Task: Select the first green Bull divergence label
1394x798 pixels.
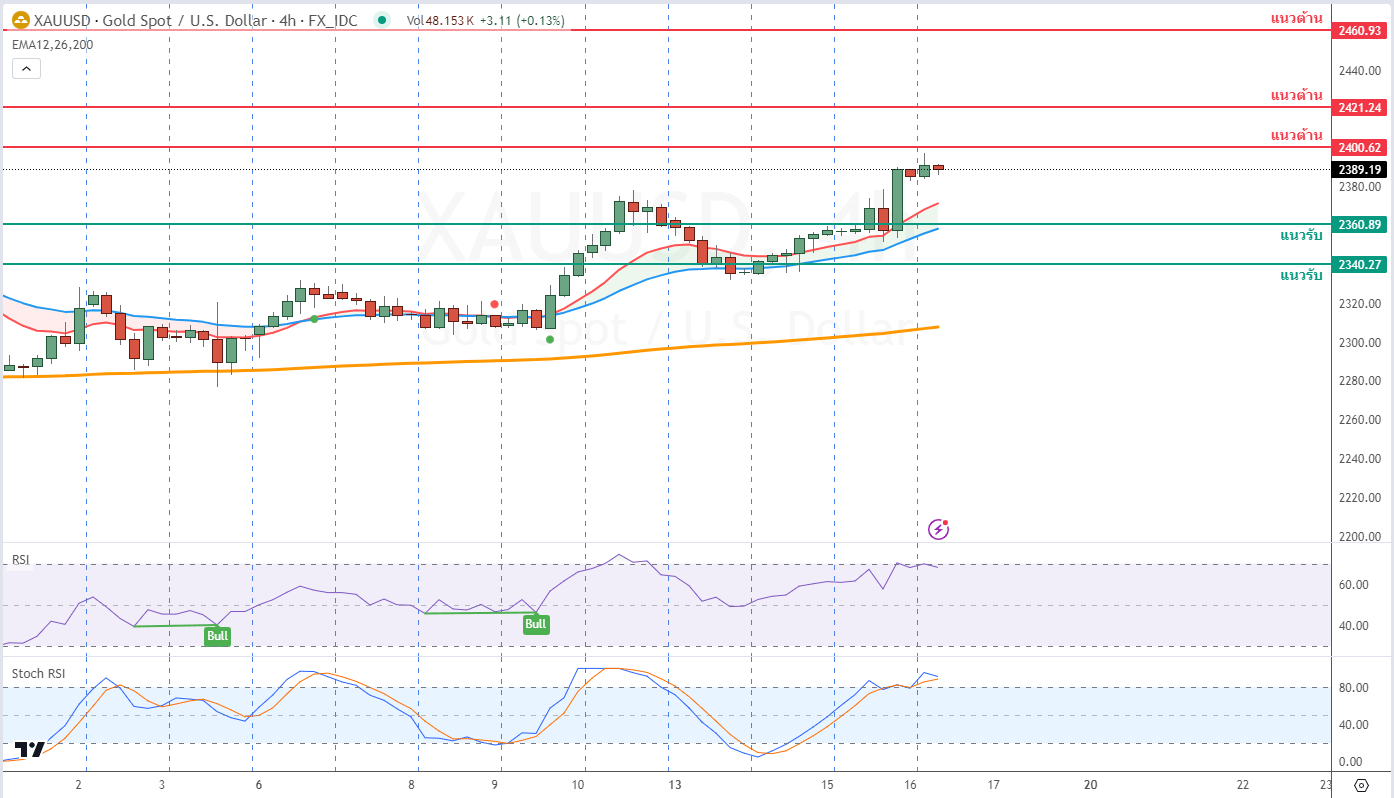Action: pyautogui.click(x=217, y=636)
